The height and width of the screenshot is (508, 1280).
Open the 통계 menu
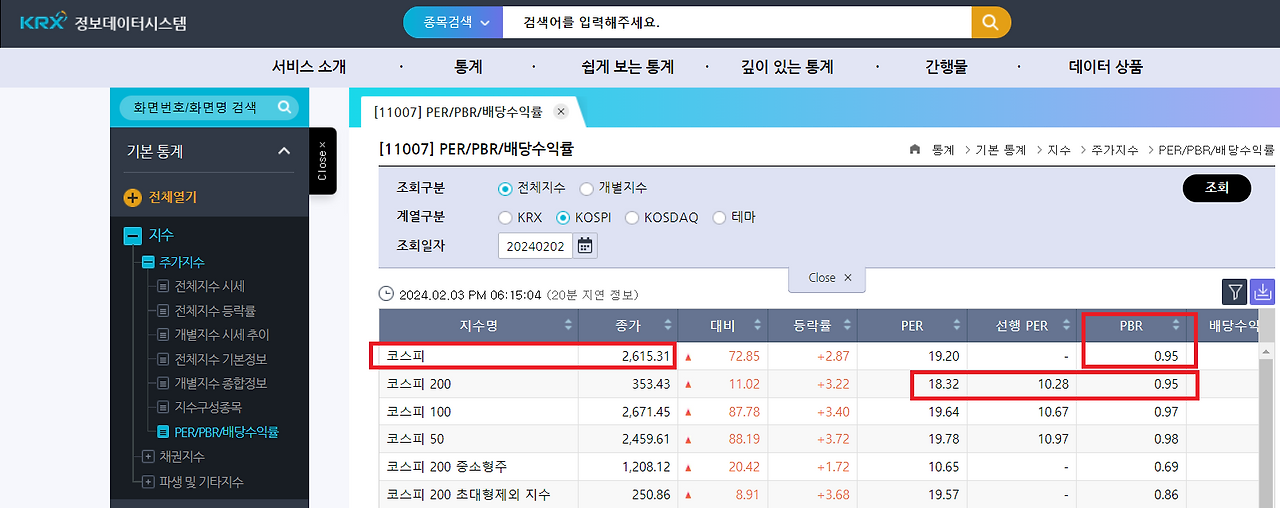tap(468, 67)
